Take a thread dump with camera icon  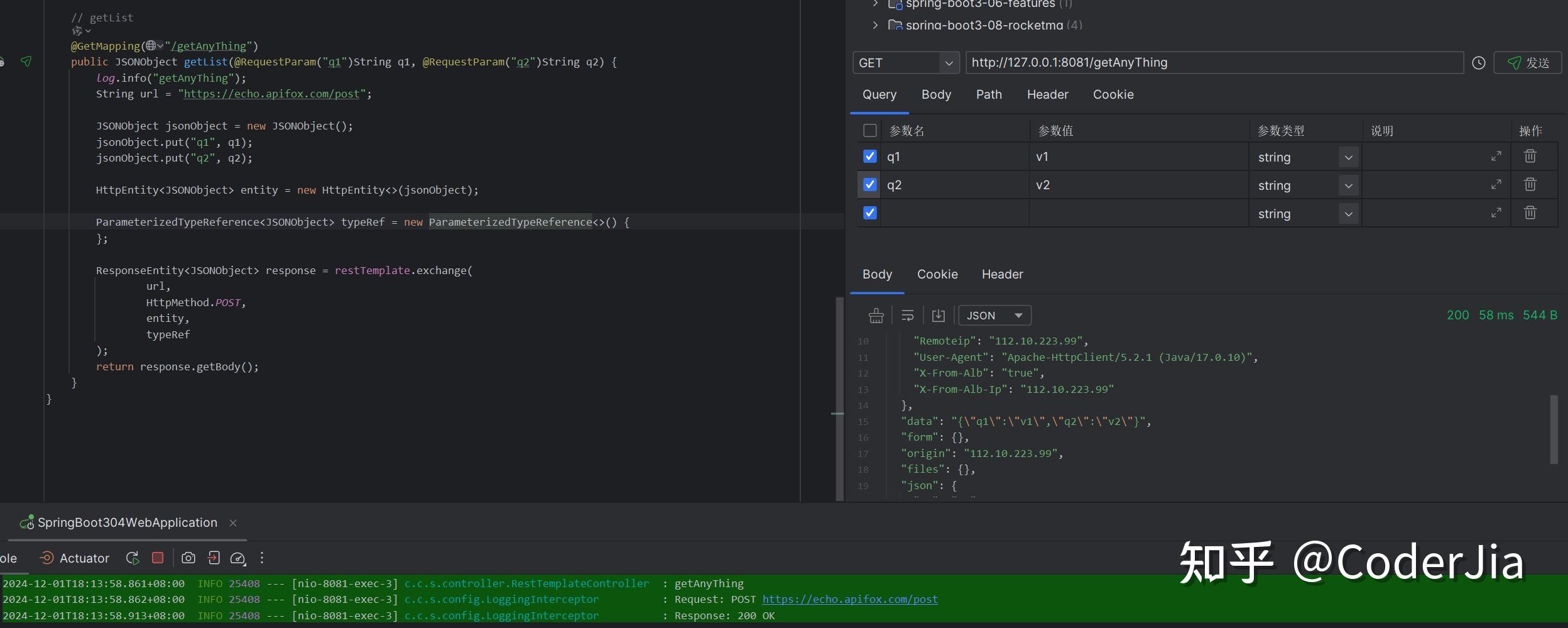tap(188, 558)
